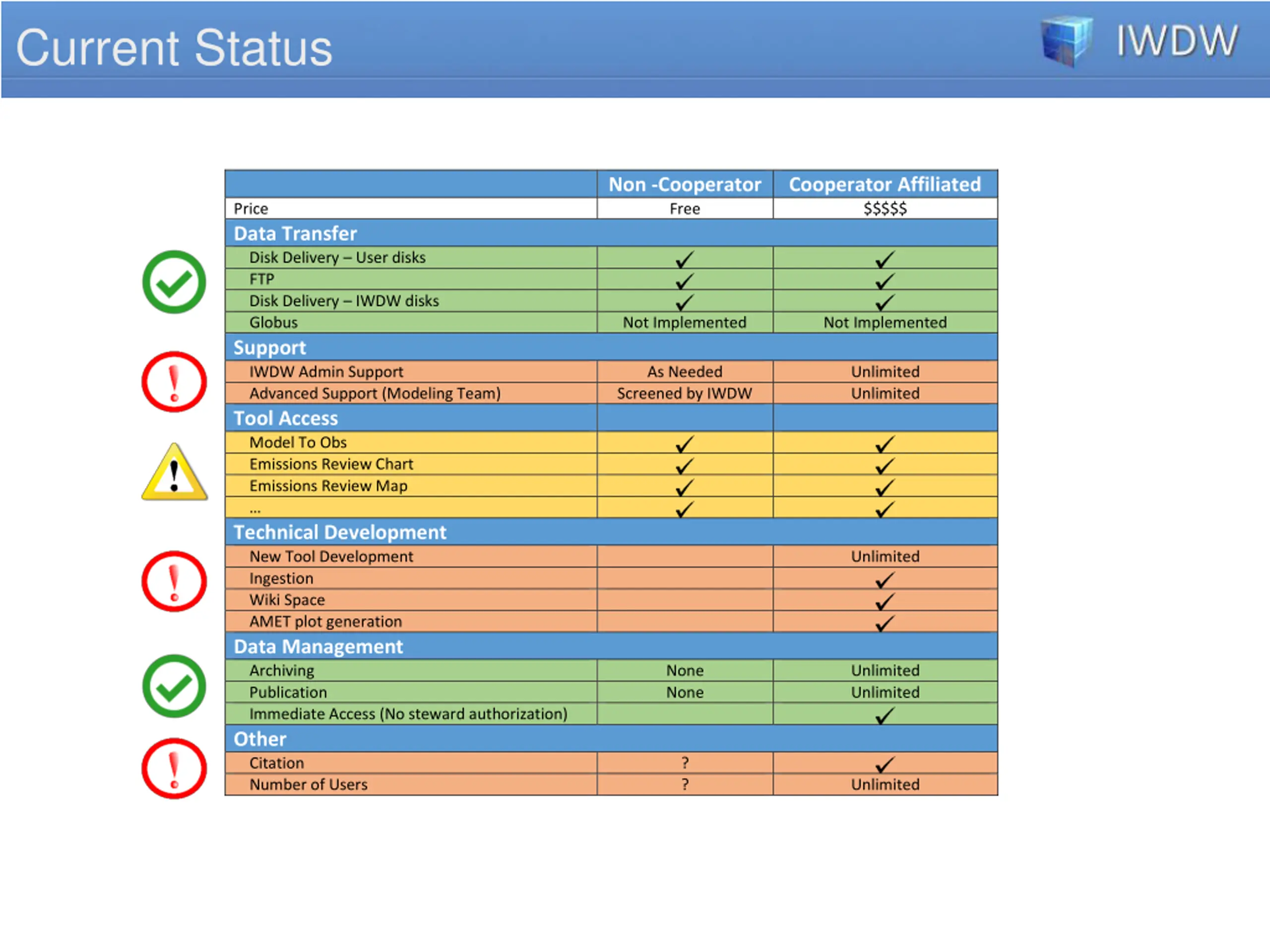Click FTP checkmark in Non-Cooperator column
Screen dimensions: 1270x952
tap(685, 281)
